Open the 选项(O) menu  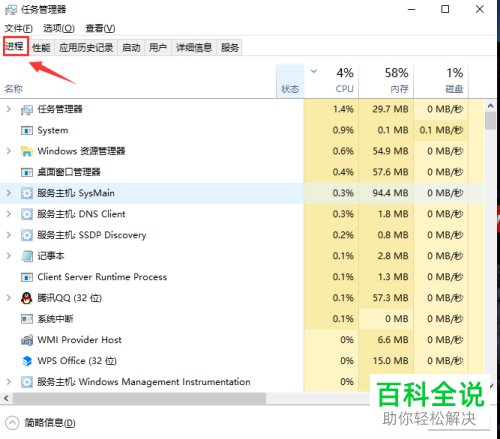59,29
